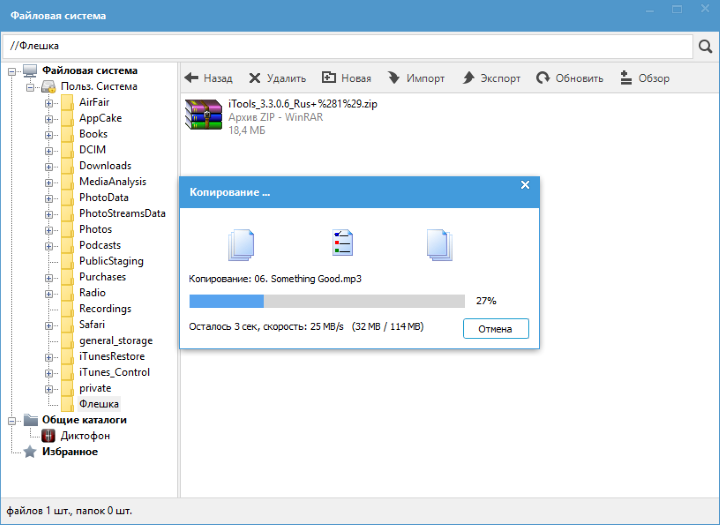This screenshot has height=525, width=720.
Task: Select the Флешка folder in the tree
Action: 99,404
